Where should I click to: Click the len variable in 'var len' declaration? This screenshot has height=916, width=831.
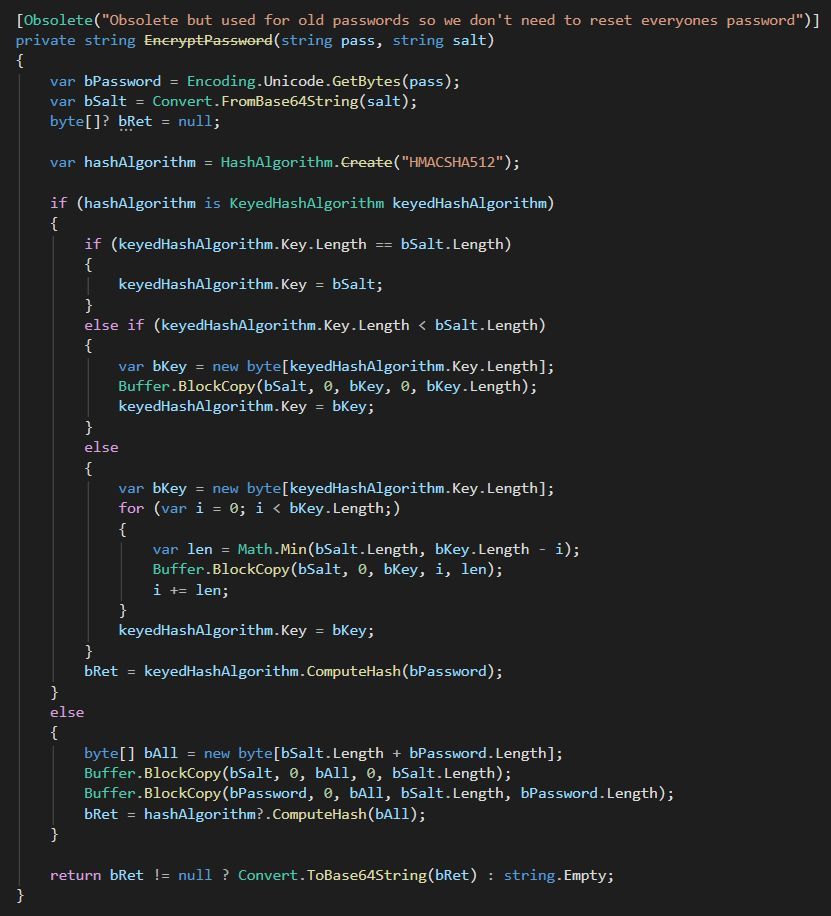(x=199, y=549)
